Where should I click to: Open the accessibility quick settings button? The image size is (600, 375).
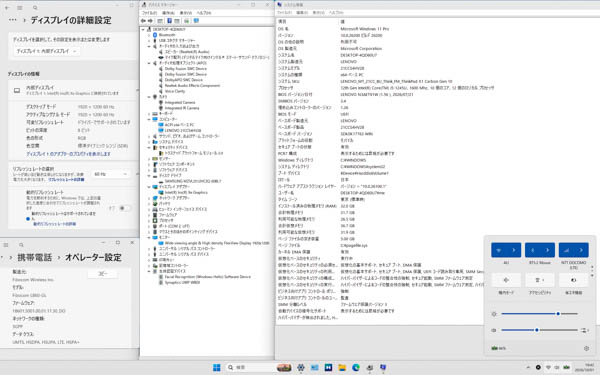(x=540, y=280)
